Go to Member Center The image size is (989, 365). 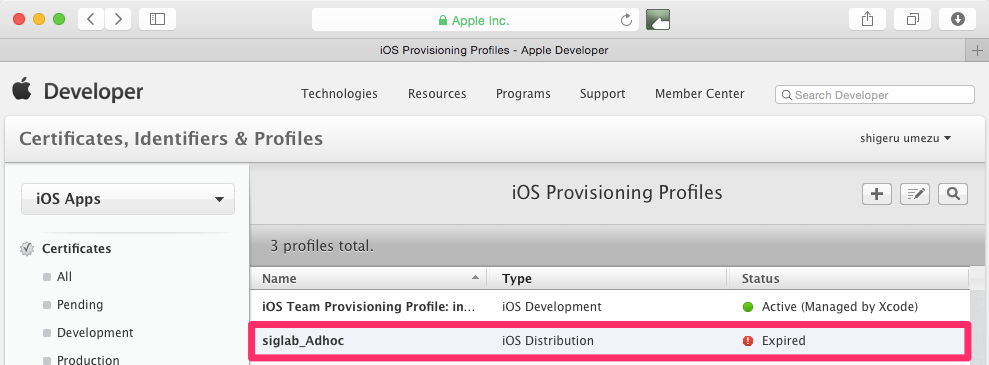coord(699,94)
